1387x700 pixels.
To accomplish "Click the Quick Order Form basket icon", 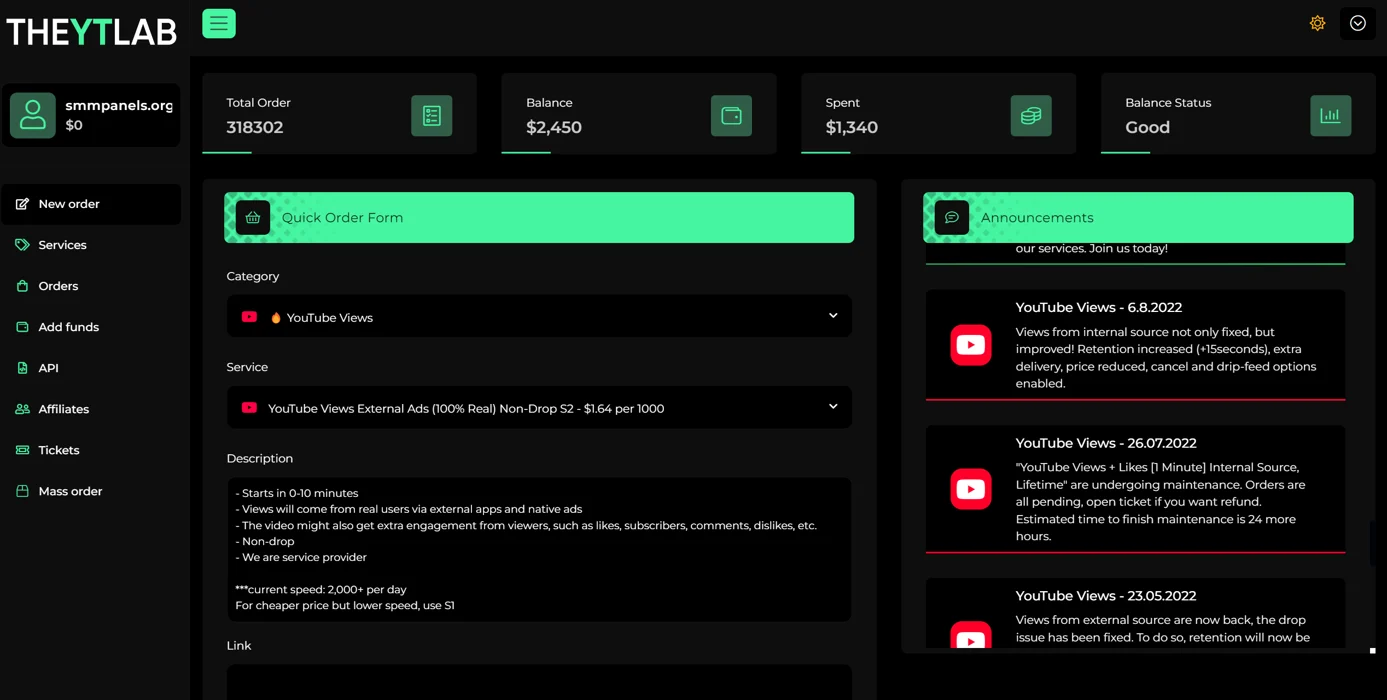I will (253, 218).
